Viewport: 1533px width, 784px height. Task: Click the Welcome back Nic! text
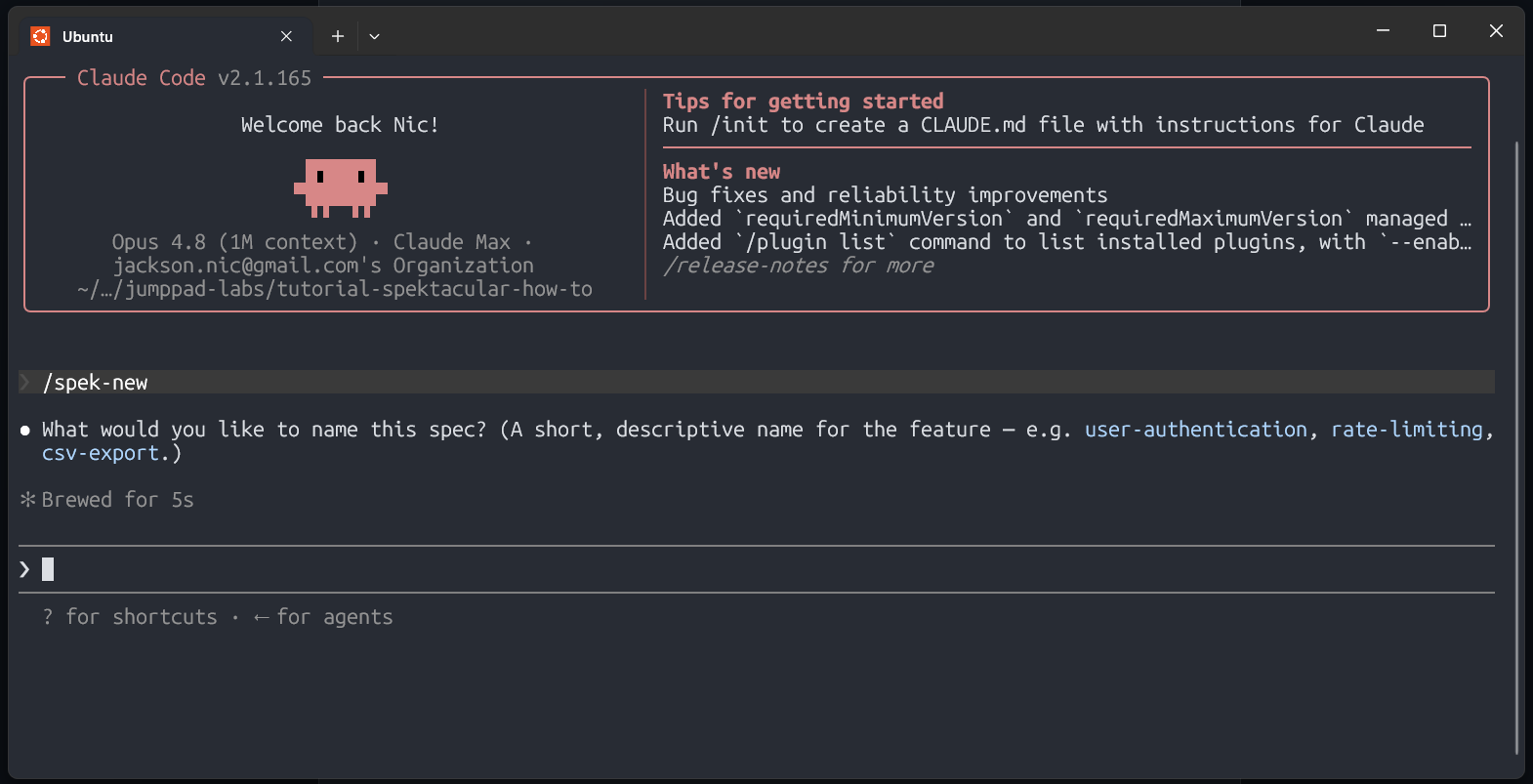pos(340,125)
